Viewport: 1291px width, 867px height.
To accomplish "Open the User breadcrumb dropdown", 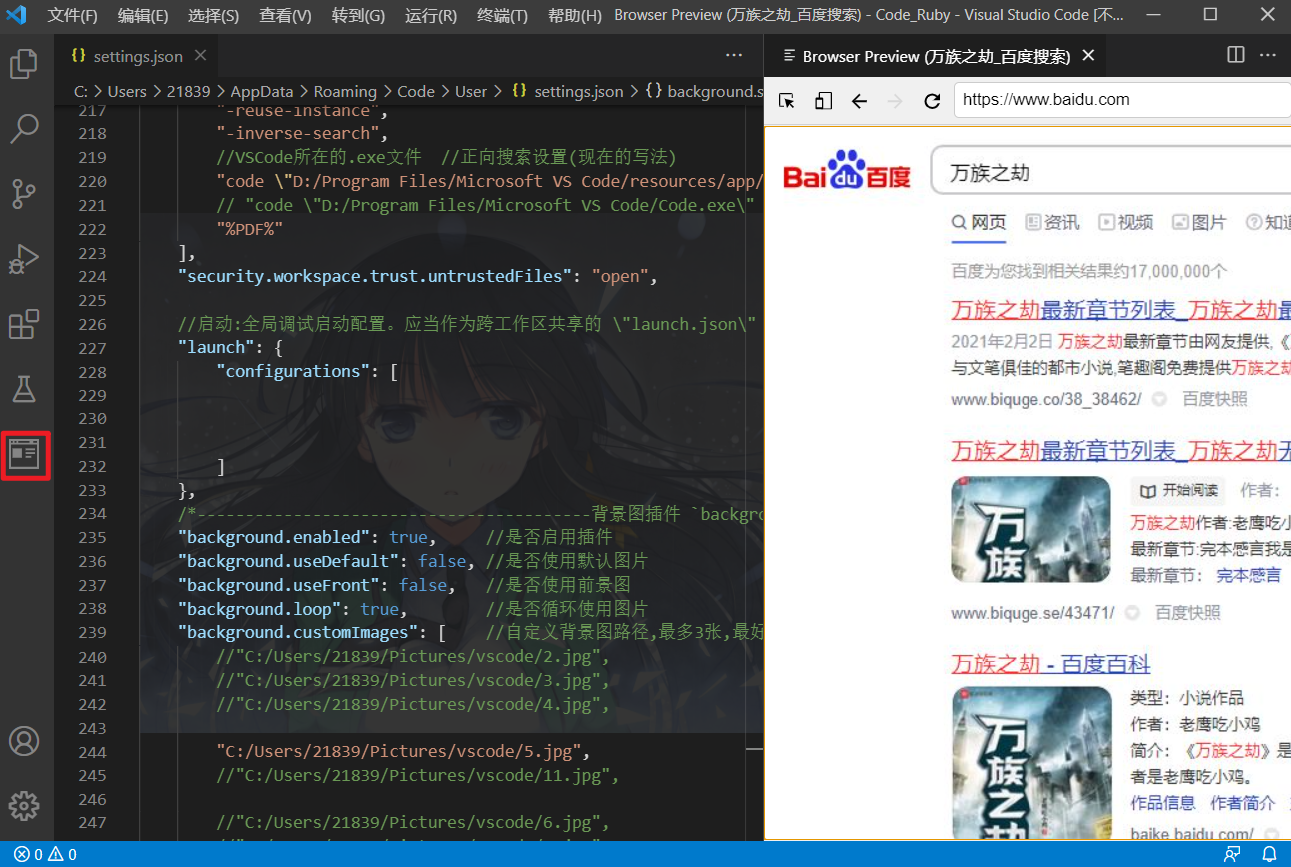I will point(471,91).
